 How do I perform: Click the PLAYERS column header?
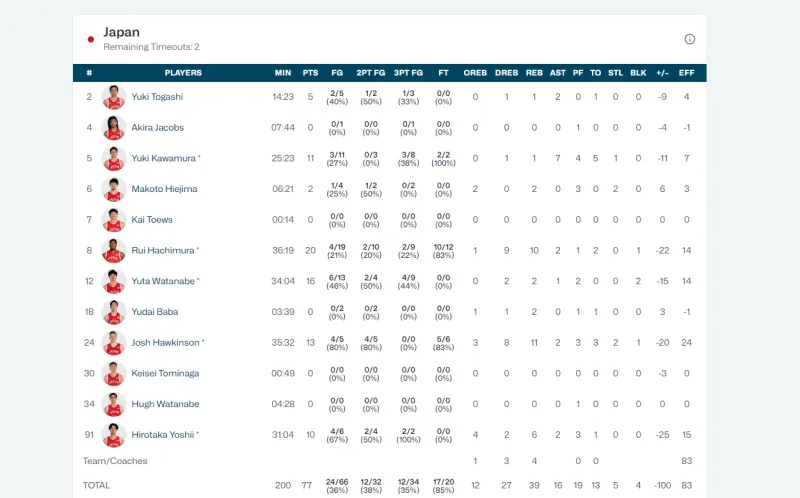point(183,73)
